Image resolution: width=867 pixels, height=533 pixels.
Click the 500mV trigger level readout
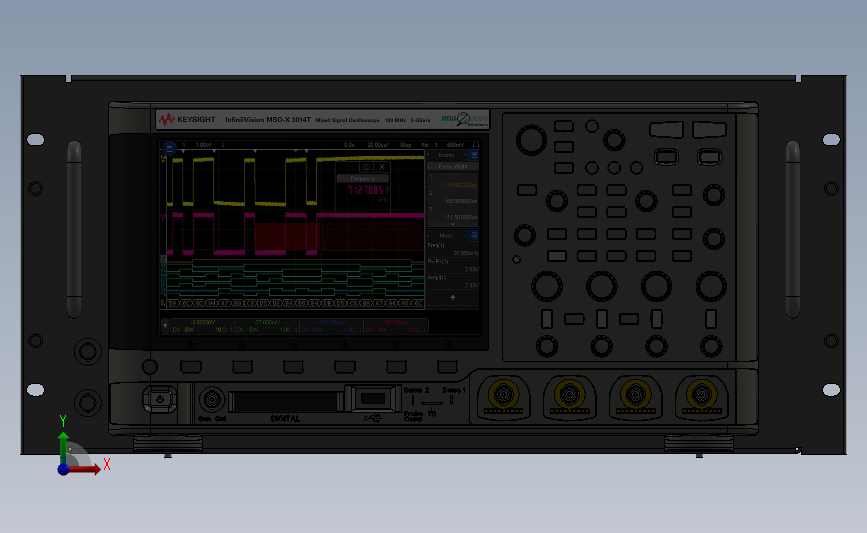(x=455, y=145)
